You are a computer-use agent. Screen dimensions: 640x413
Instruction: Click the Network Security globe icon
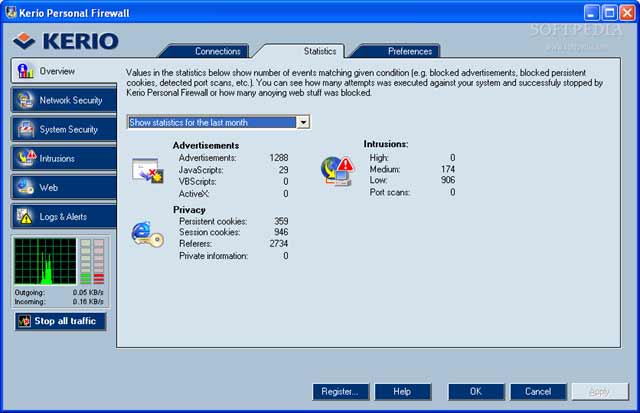click(25, 100)
